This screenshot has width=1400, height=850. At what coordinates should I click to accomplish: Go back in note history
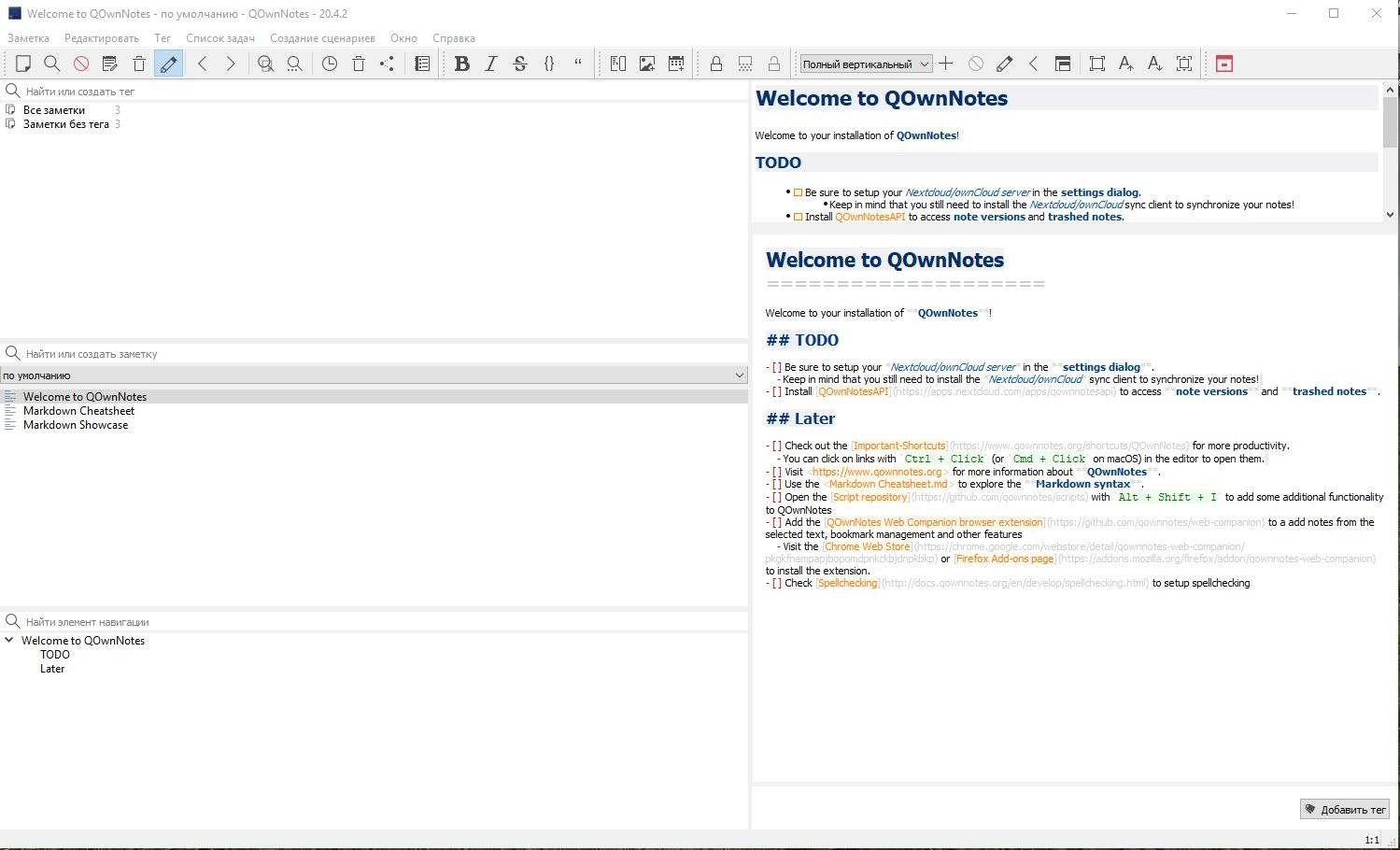click(202, 64)
